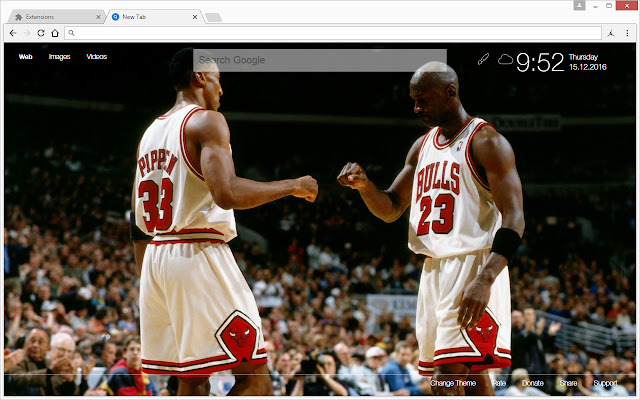Click the Change Theme link
640x400 pixels.
[453, 383]
